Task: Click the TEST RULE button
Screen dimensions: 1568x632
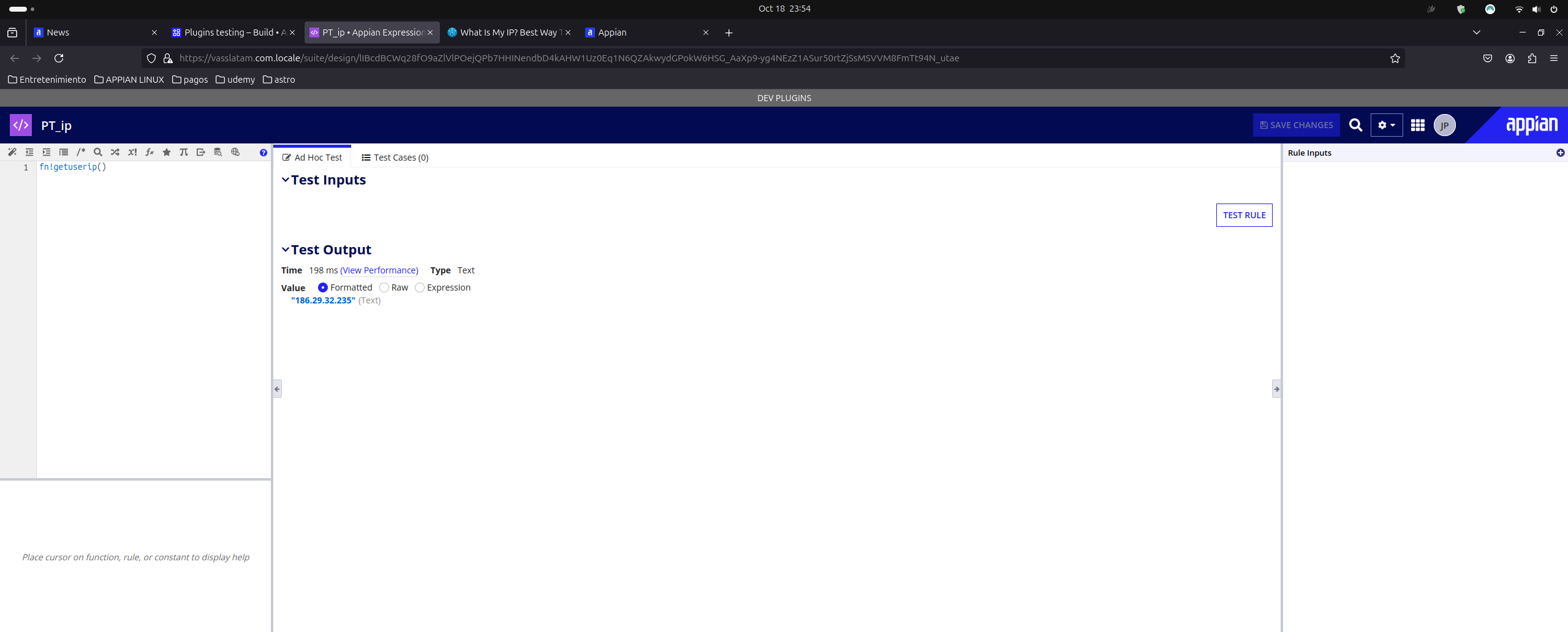Action: [x=1244, y=215]
